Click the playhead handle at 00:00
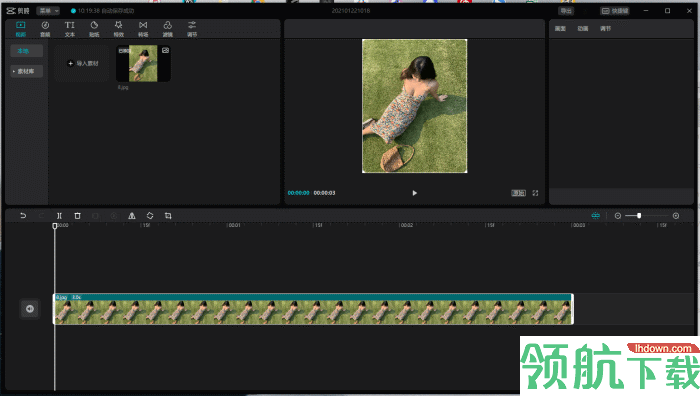Viewport: 700px width, 396px height. 55,226
